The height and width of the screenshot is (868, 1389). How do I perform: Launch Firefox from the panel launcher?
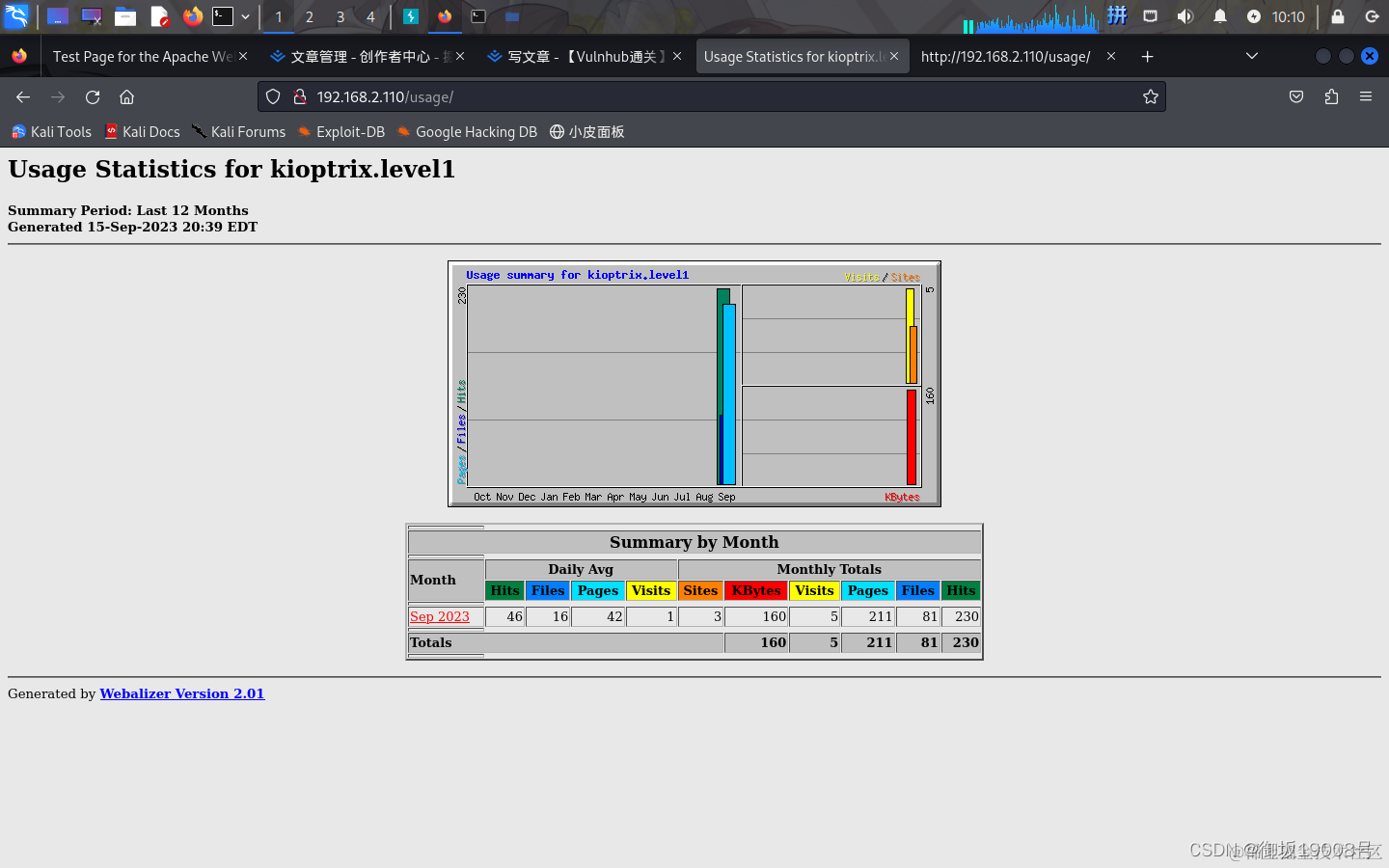point(193,16)
